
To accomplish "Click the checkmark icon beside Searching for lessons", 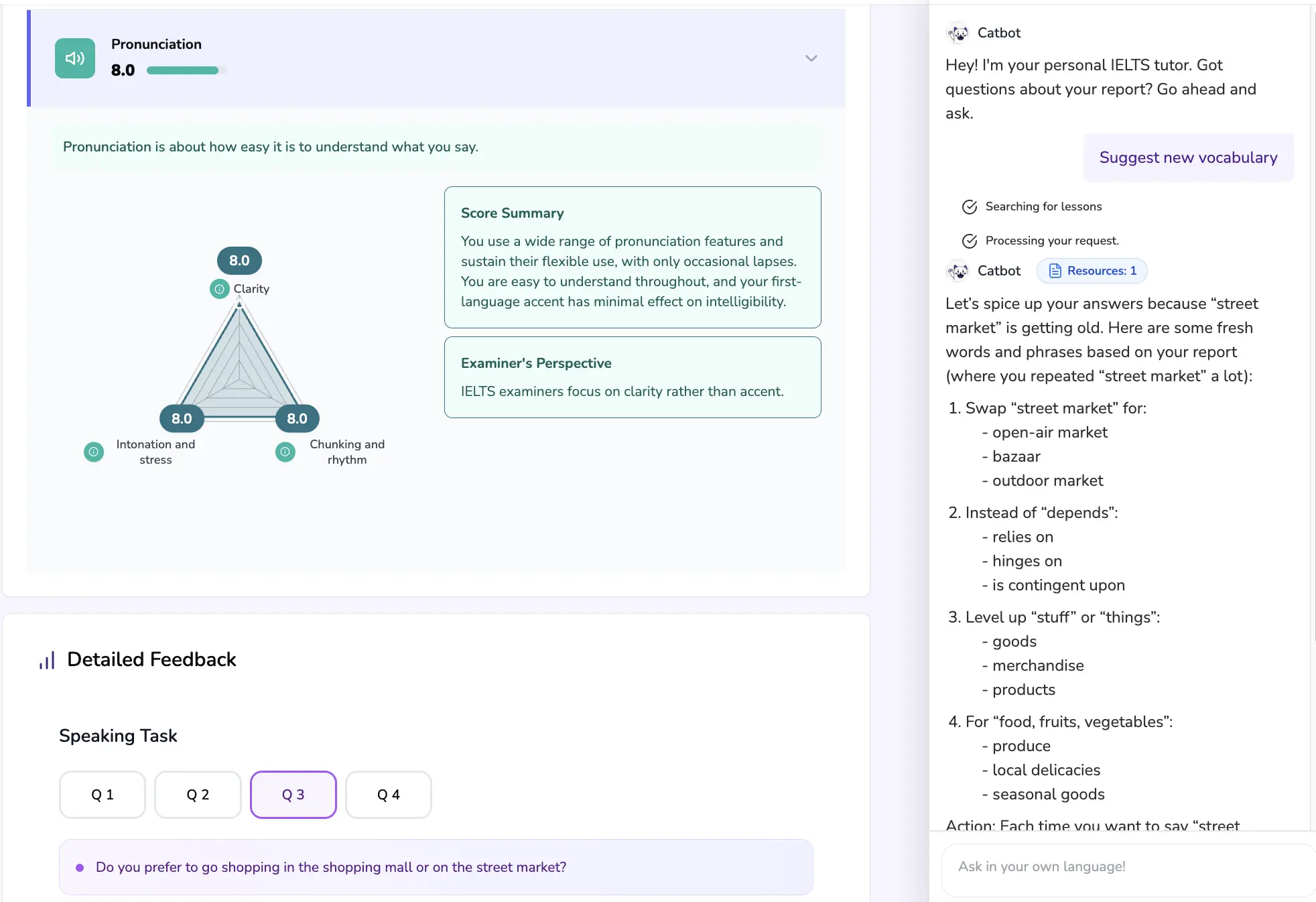I will (x=969, y=206).
